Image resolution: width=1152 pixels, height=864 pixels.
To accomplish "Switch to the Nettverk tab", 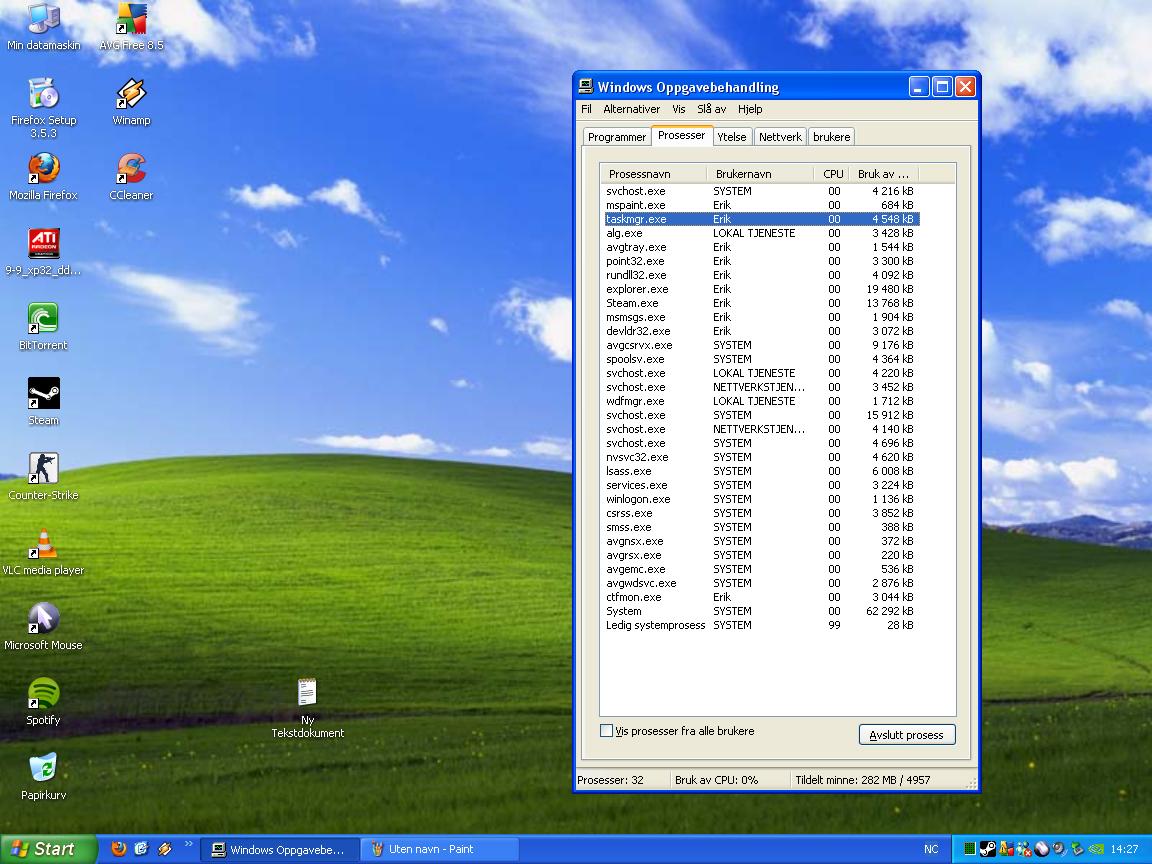I will (780, 137).
